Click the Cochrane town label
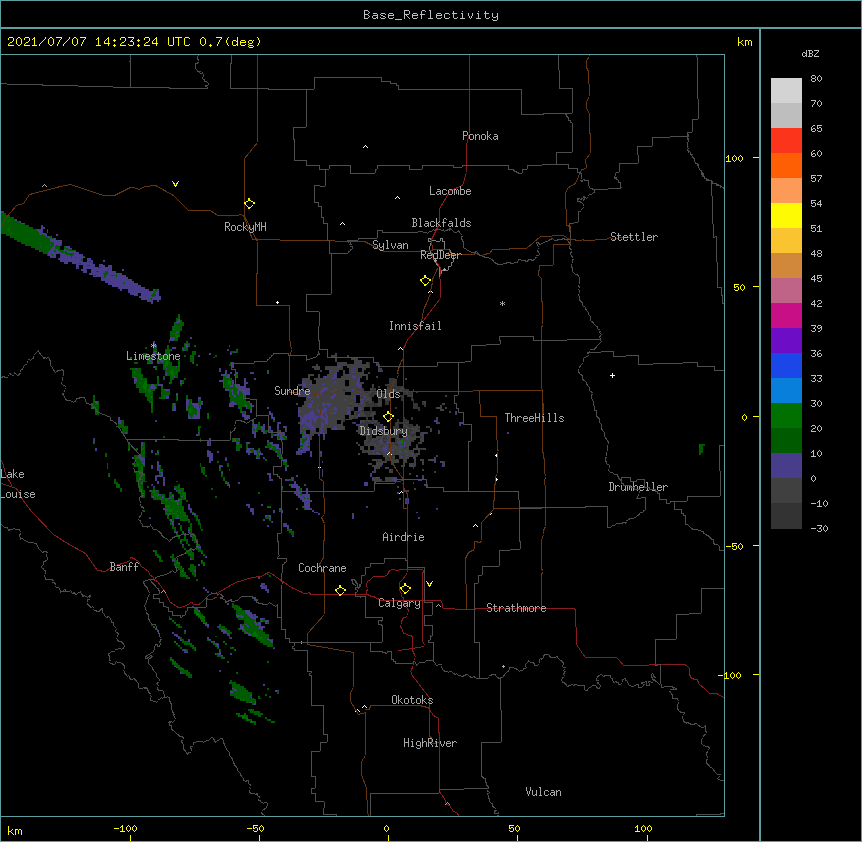This screenshot has height=842, width=862. 322,568
